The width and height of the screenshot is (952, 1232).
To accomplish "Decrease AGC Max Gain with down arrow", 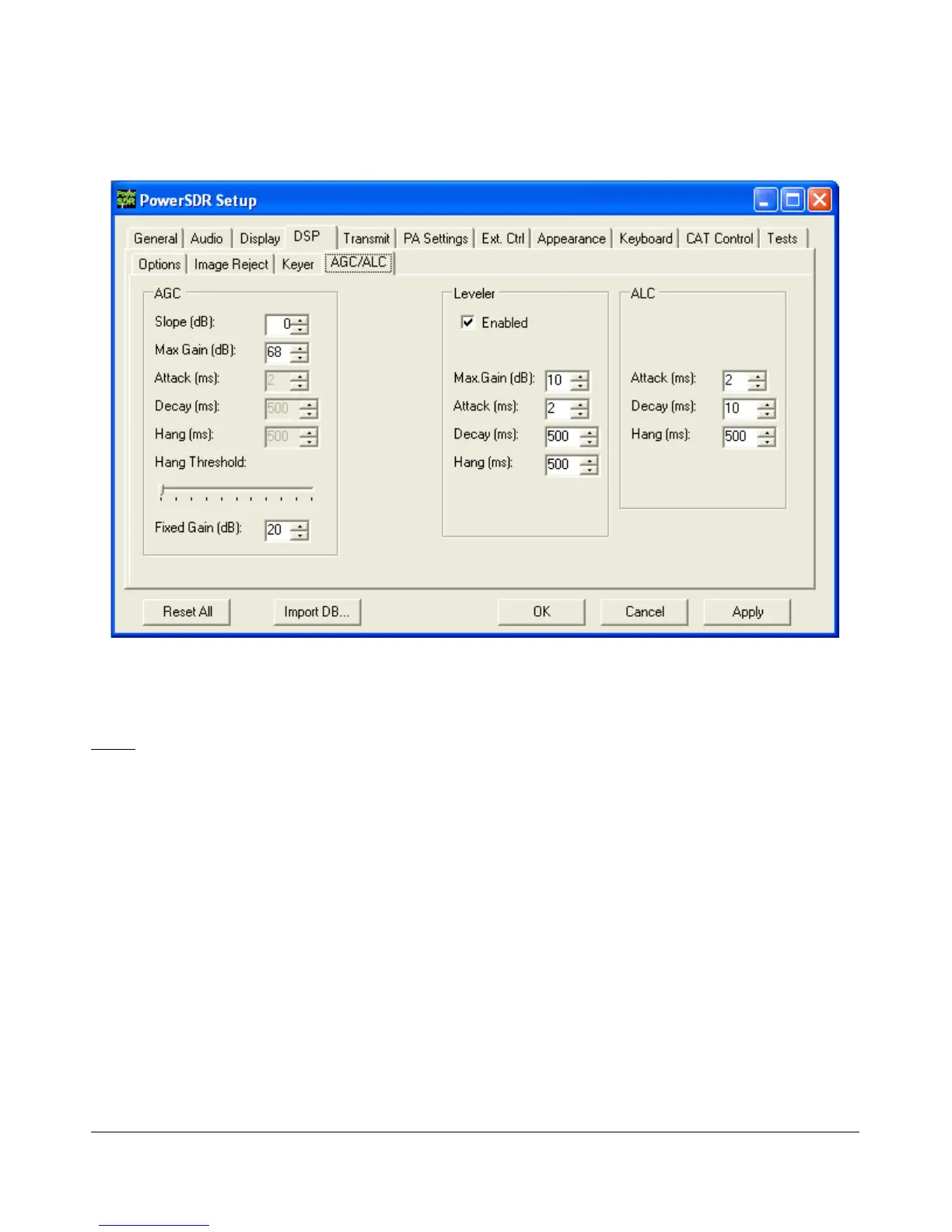I will click(300, 357).
